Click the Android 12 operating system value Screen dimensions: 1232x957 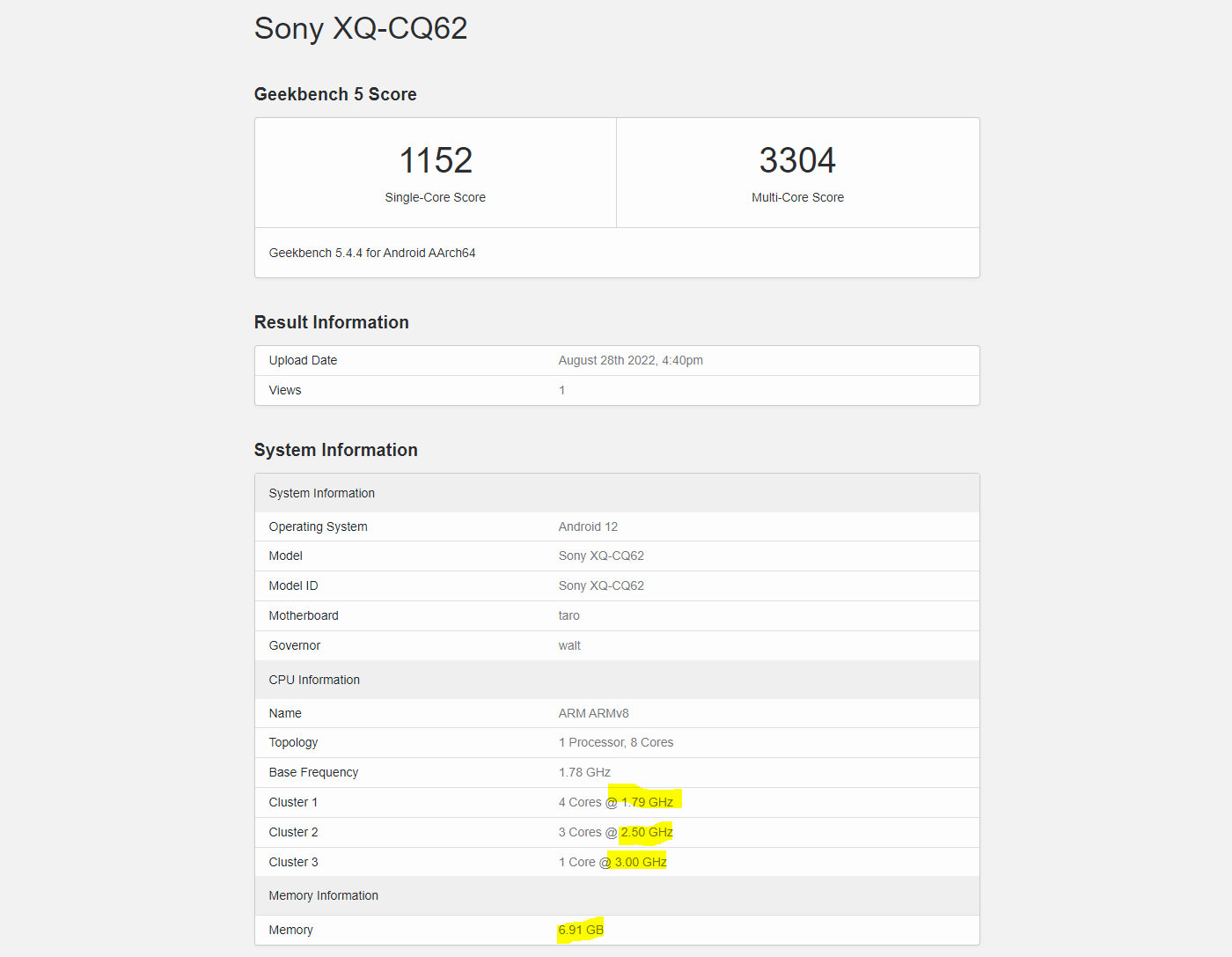[x=588, y=526]
